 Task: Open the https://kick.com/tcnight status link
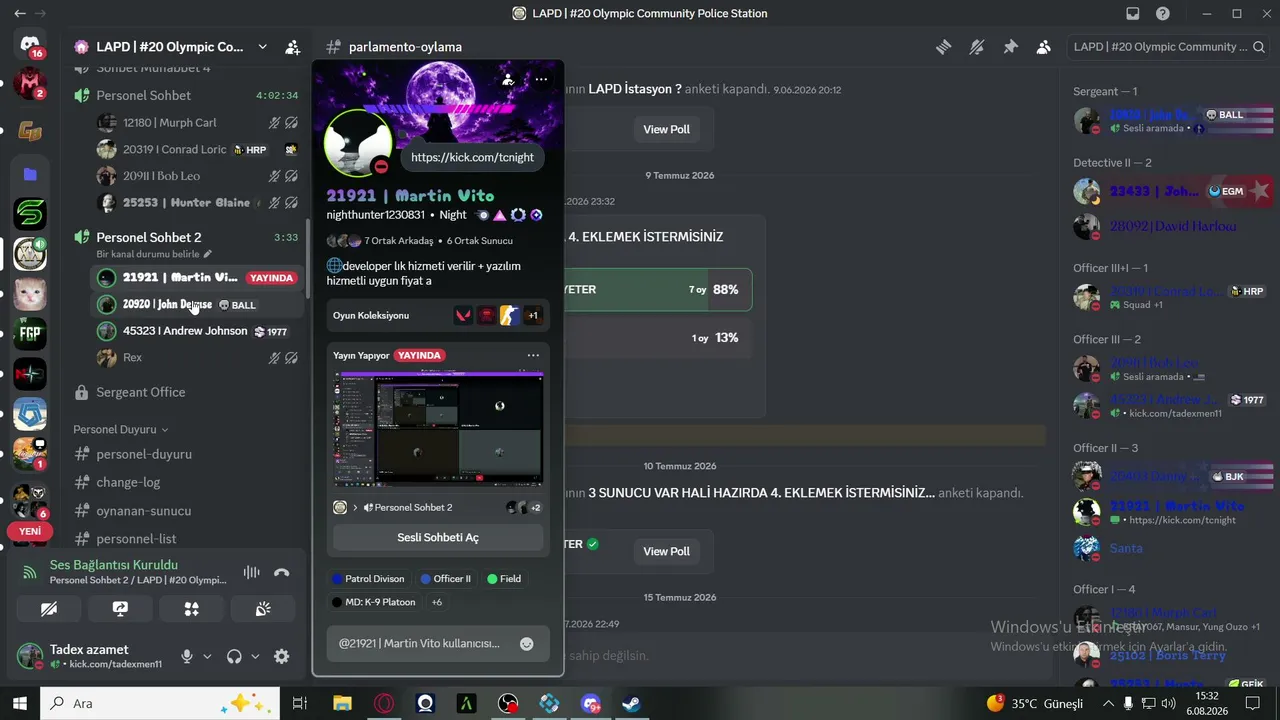click(x=472, y=157)
